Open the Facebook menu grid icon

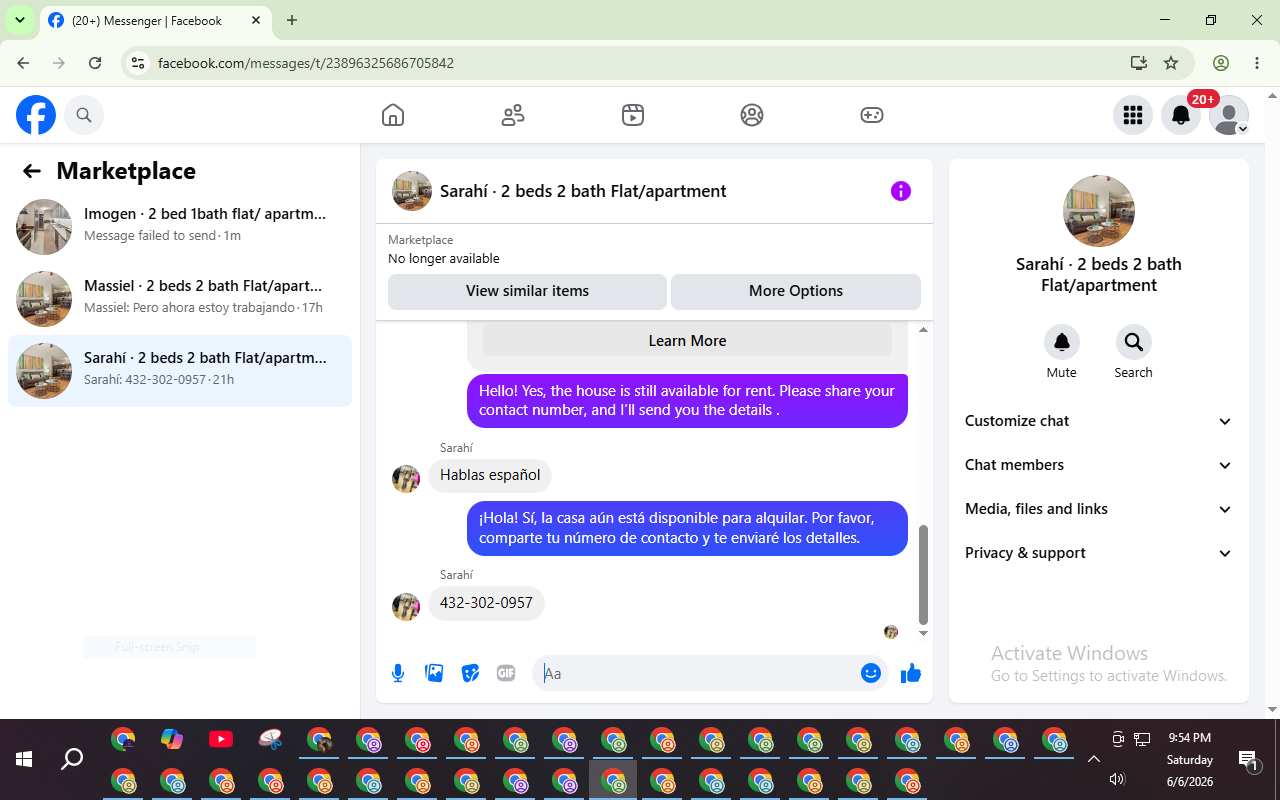pos(1133,115)
